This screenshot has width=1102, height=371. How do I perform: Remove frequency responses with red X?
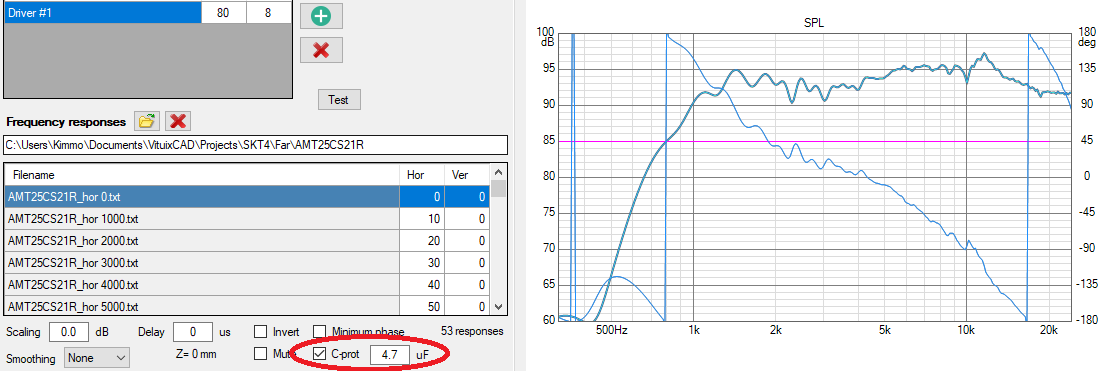(179, 121)
